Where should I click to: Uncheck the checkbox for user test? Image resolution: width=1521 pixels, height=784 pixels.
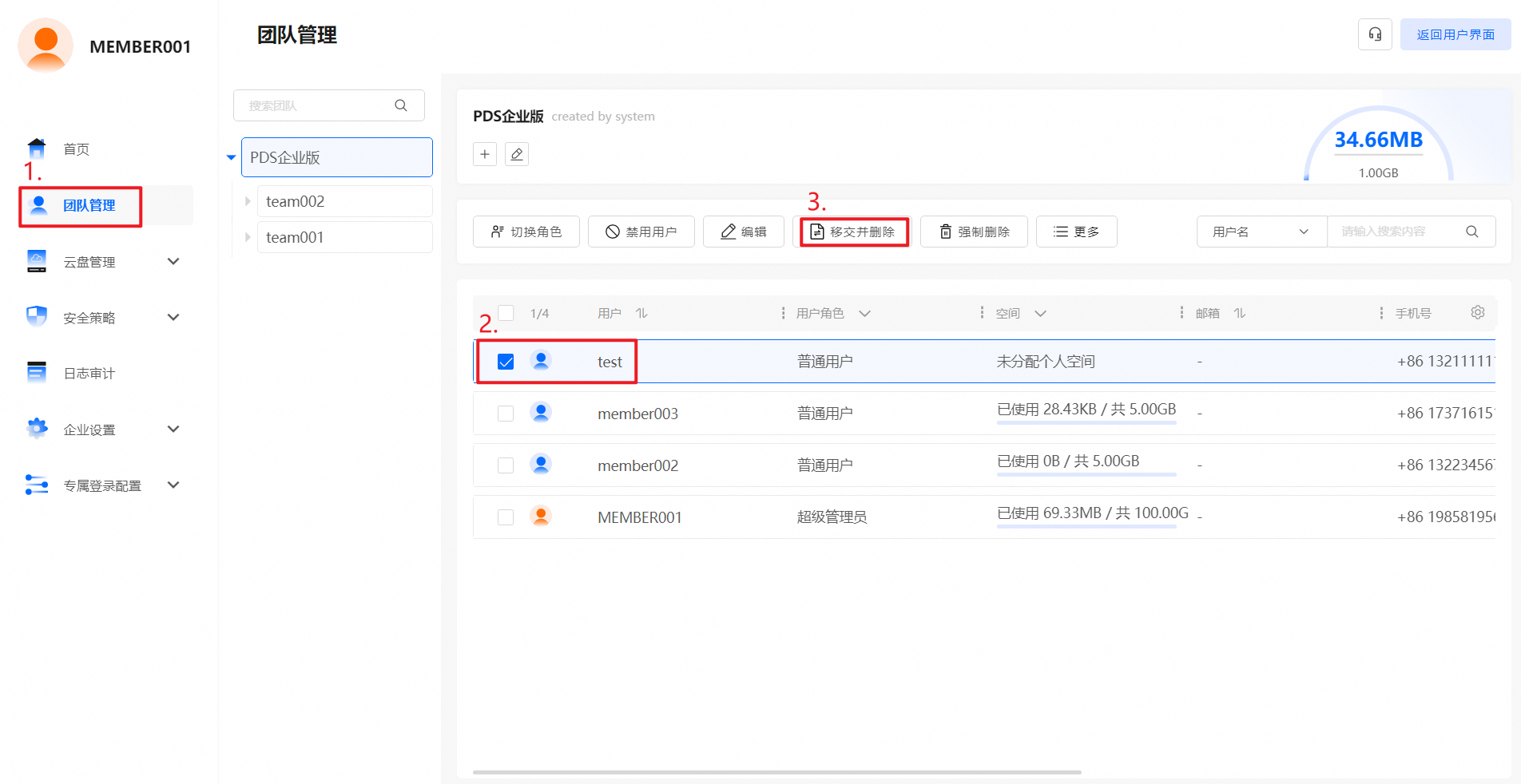[506, 362]
